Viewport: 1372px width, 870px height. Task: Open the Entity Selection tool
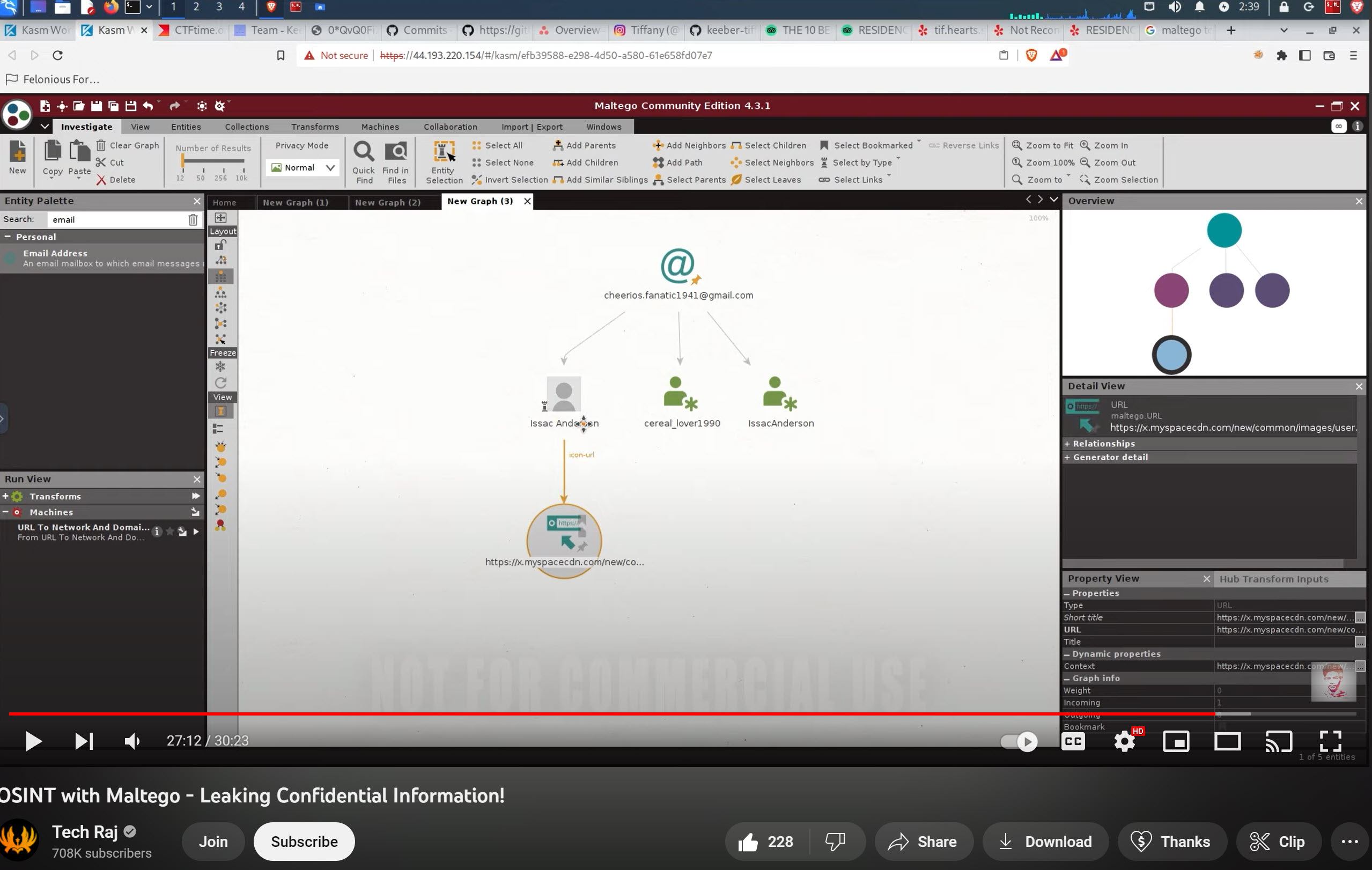coord(444,153)
